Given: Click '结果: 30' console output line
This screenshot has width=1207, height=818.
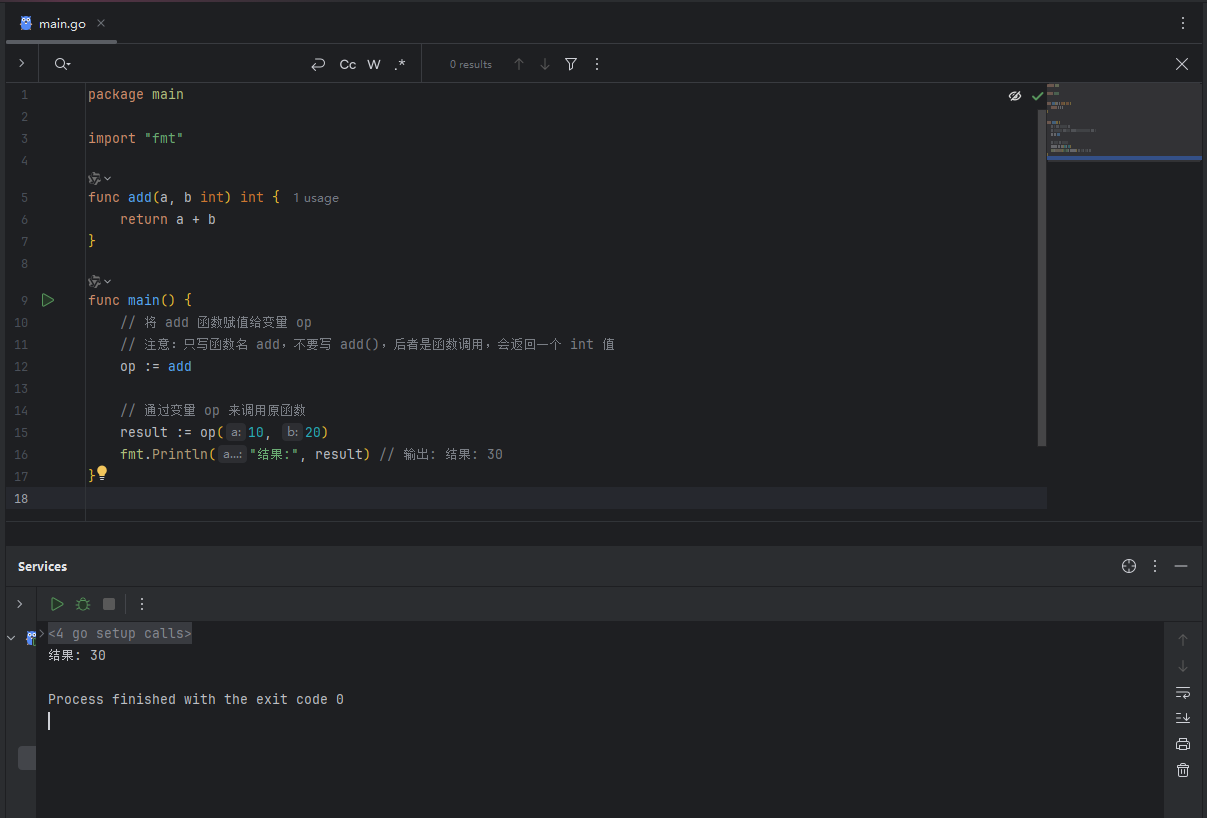Looking at the screenshot, I should 77,655.
